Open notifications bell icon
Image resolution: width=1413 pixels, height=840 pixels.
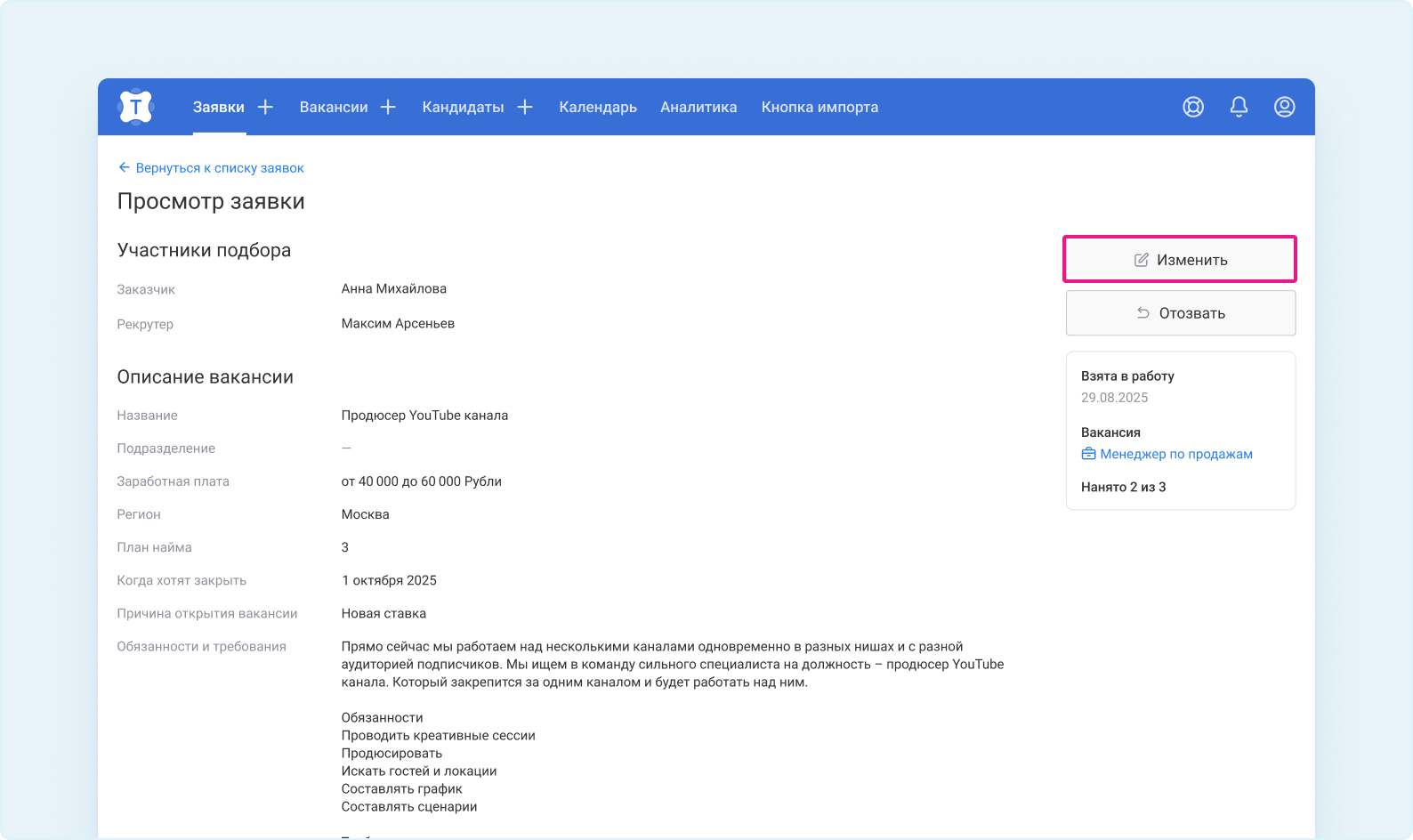(x=1239, y=108)
